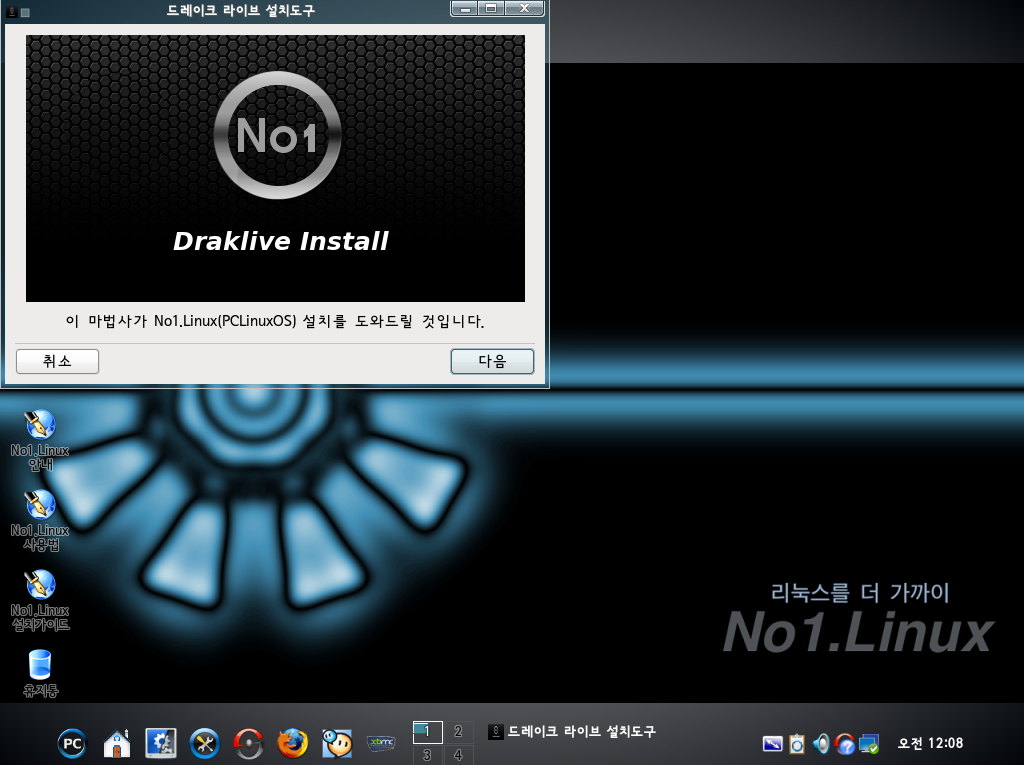Viewport: 1024px width, 765px height.
Task: Select 드레이크 라이브 설치도구 taskbar entry
Action: pyautogui.click(x=572, y=732)
